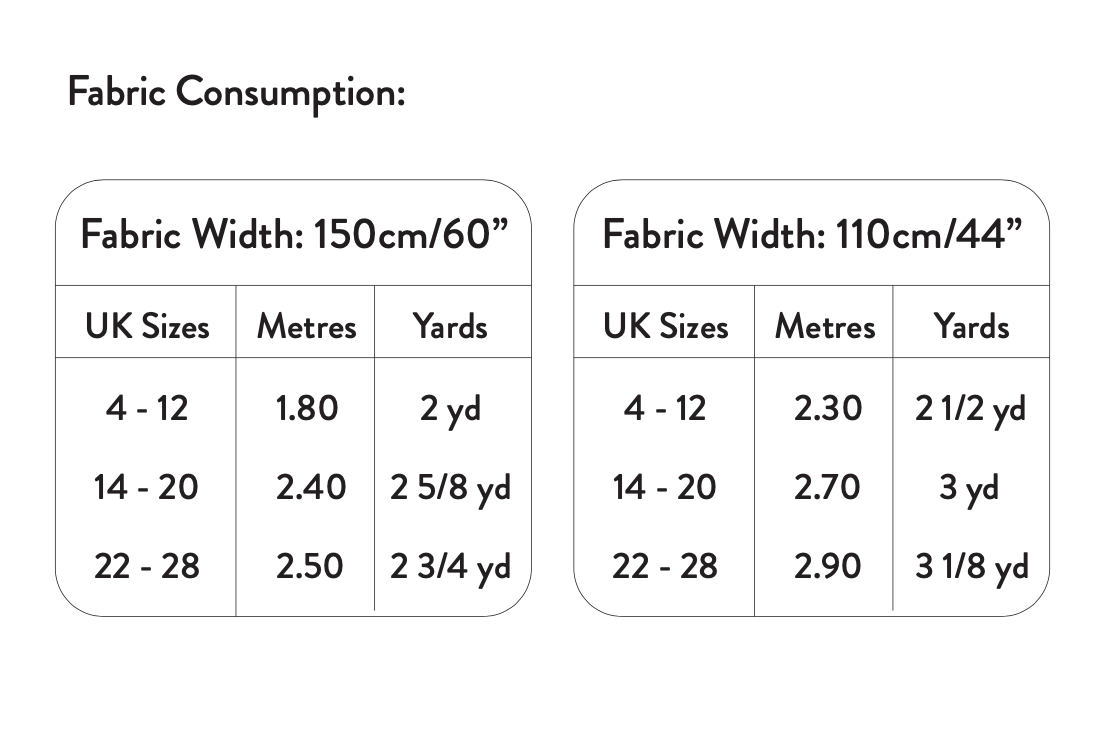Select the 1.80 metres cell

(x=307, y=408)
